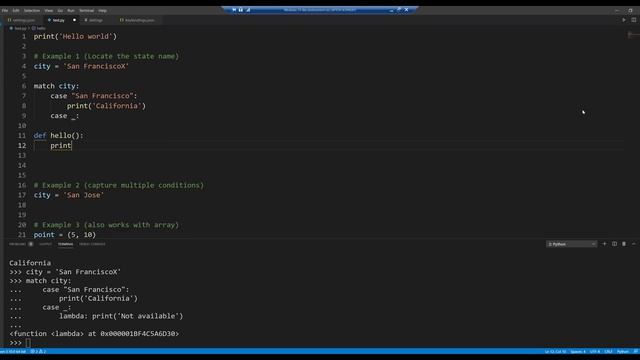Viewport: 640px width, 360px height.
Task: Switch to the settings.json editor tab
Action: [22, 20]
